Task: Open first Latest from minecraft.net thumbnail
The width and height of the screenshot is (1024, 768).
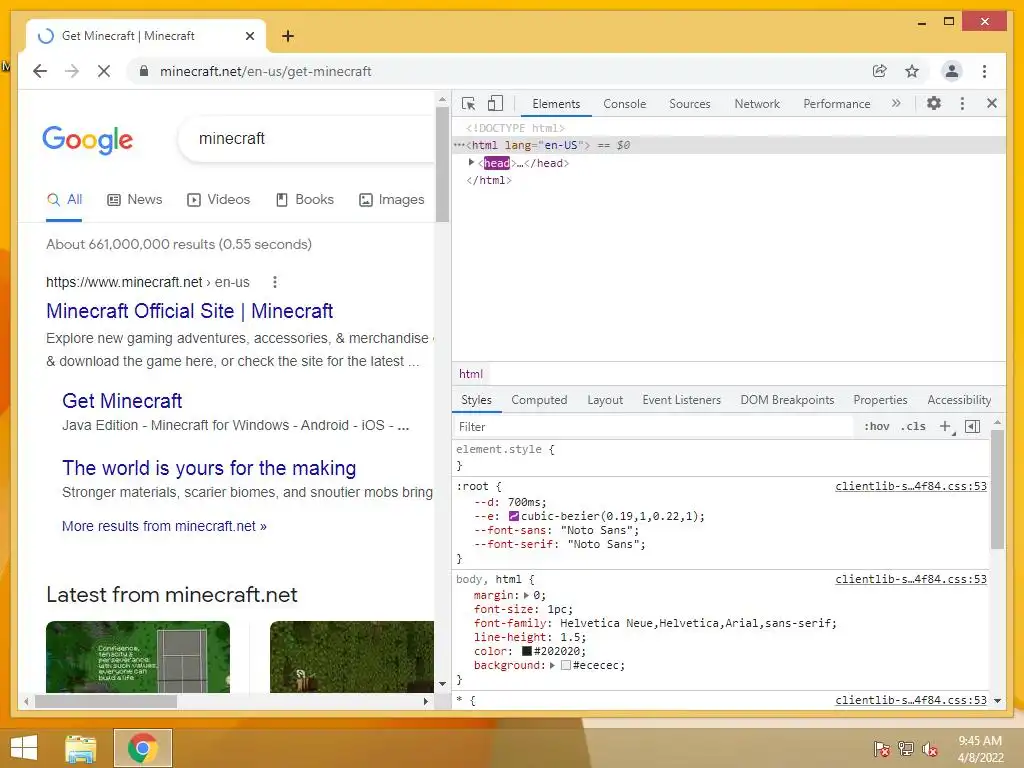Action: point(138,656)
